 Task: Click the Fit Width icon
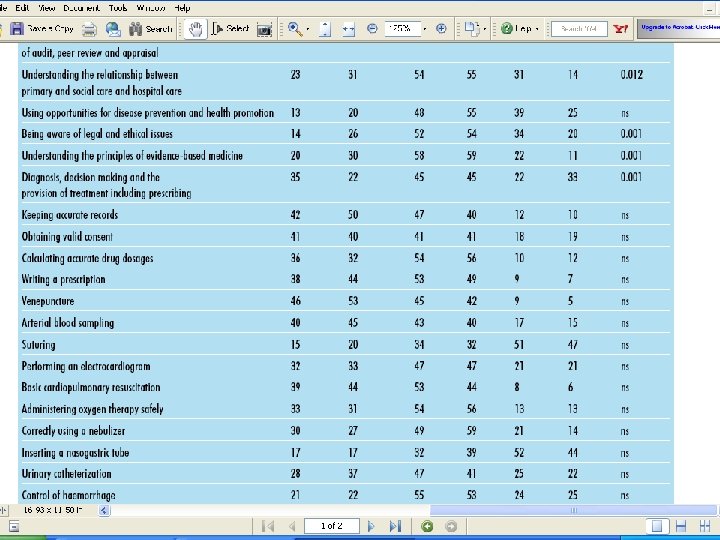[349, 29]
